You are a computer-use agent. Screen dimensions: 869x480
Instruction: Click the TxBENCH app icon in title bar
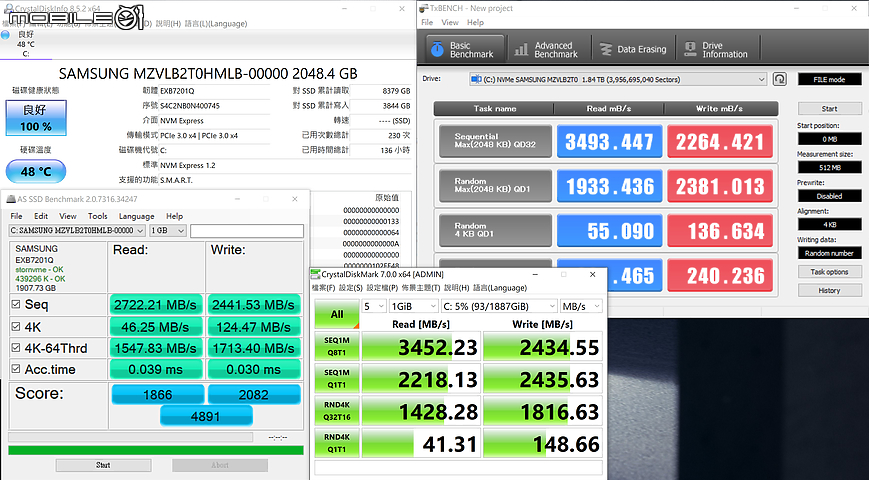coord(424,8)
